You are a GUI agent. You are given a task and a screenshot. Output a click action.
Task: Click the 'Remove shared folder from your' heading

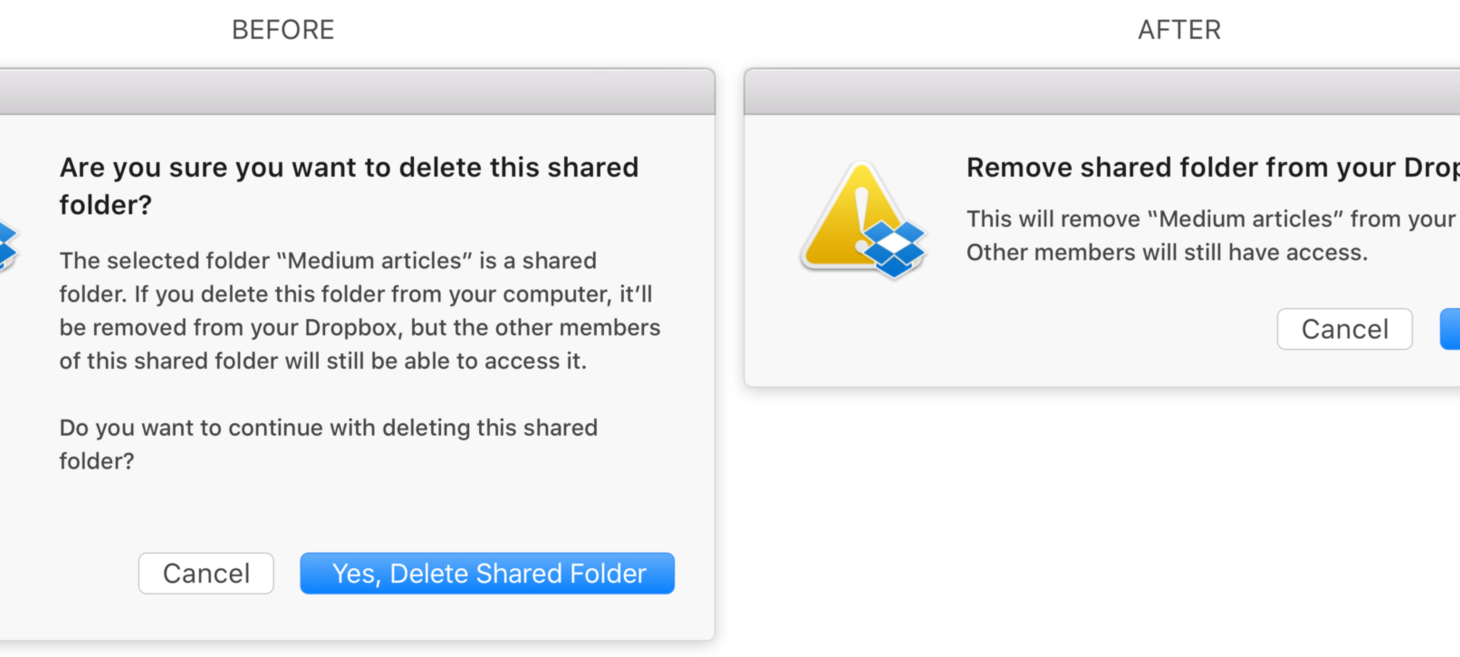pyautogui.click(x=1213, y=168)
